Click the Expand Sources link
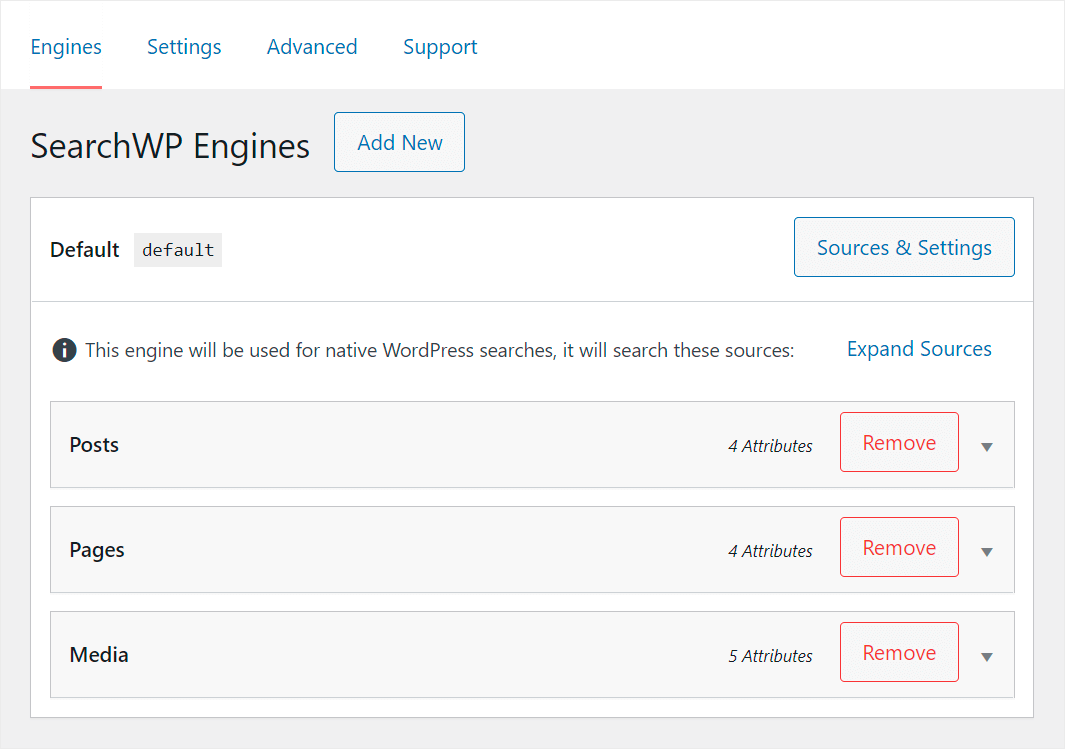 pos(919,349)
